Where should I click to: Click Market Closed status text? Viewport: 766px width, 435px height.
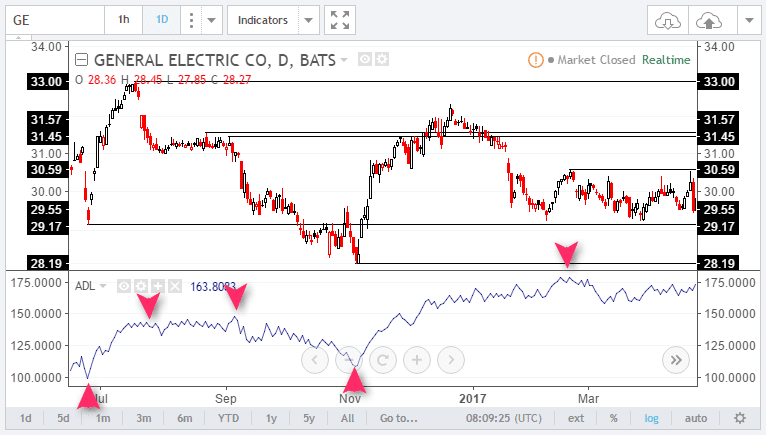[x=596, y=60]
